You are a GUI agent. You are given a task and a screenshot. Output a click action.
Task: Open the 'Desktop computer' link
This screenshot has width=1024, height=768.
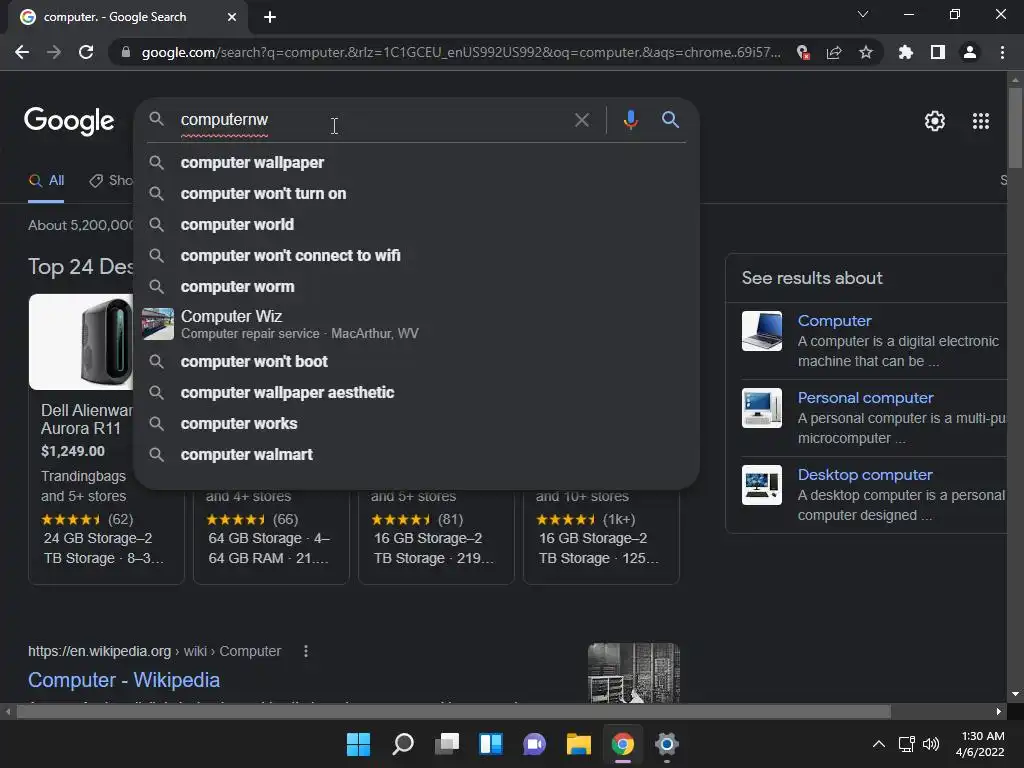865,475
